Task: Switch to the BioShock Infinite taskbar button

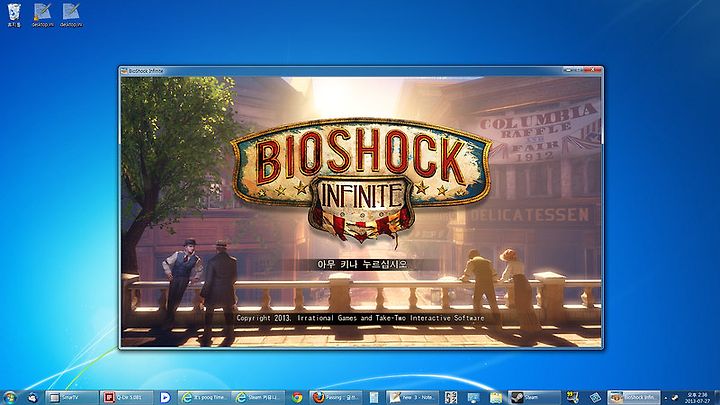Action: pyautogui.click(x=634, y=397)
